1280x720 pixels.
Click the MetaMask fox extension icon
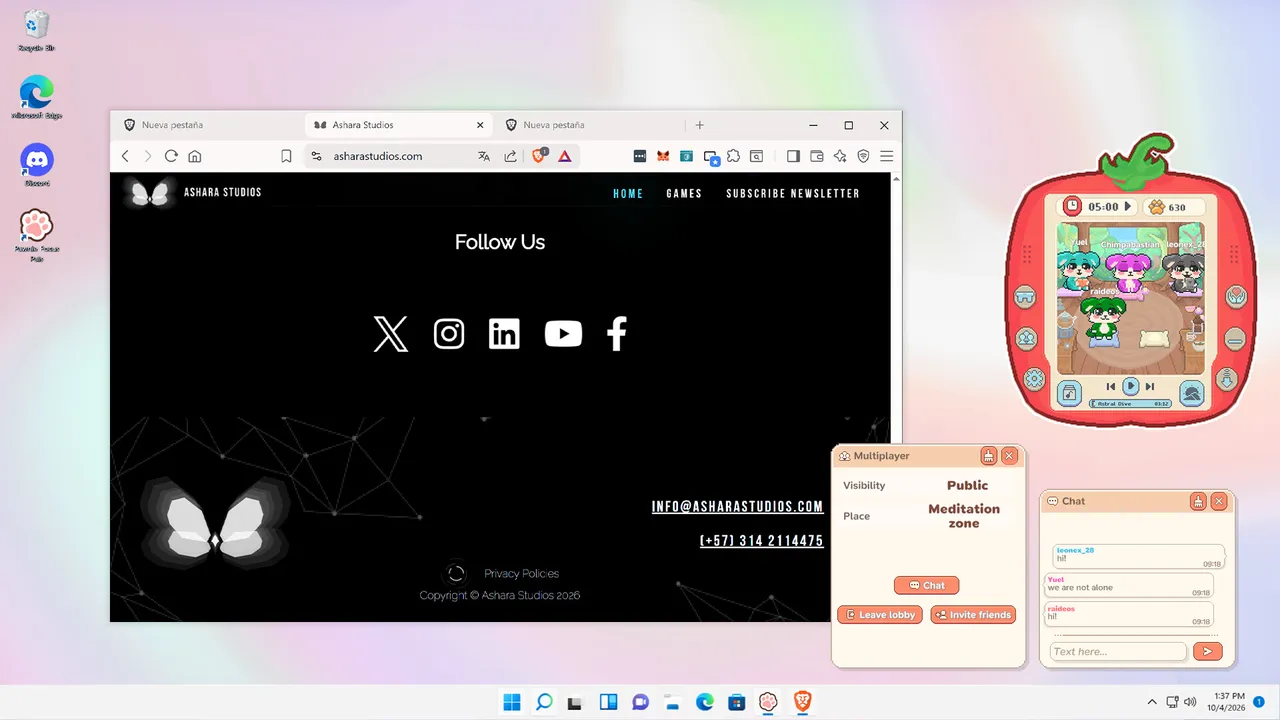pos(663,156)
